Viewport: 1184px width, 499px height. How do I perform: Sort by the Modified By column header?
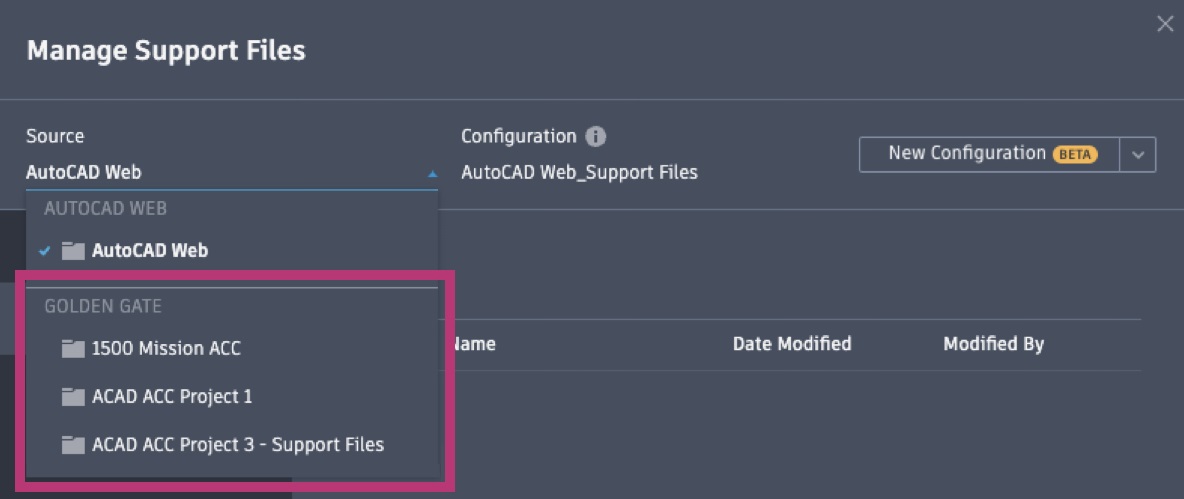coord(993,344)
